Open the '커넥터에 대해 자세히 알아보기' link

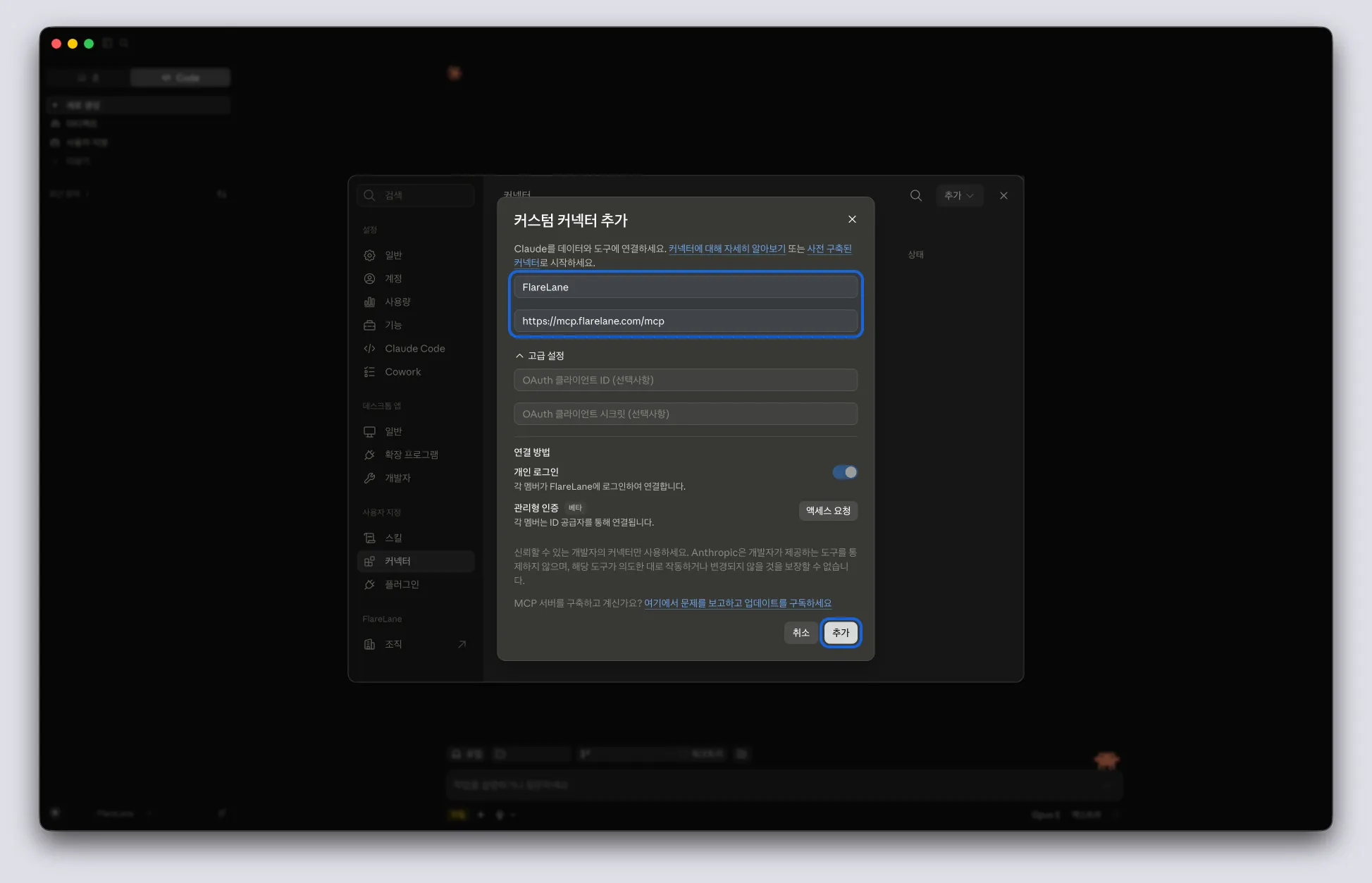coord(727,249)
